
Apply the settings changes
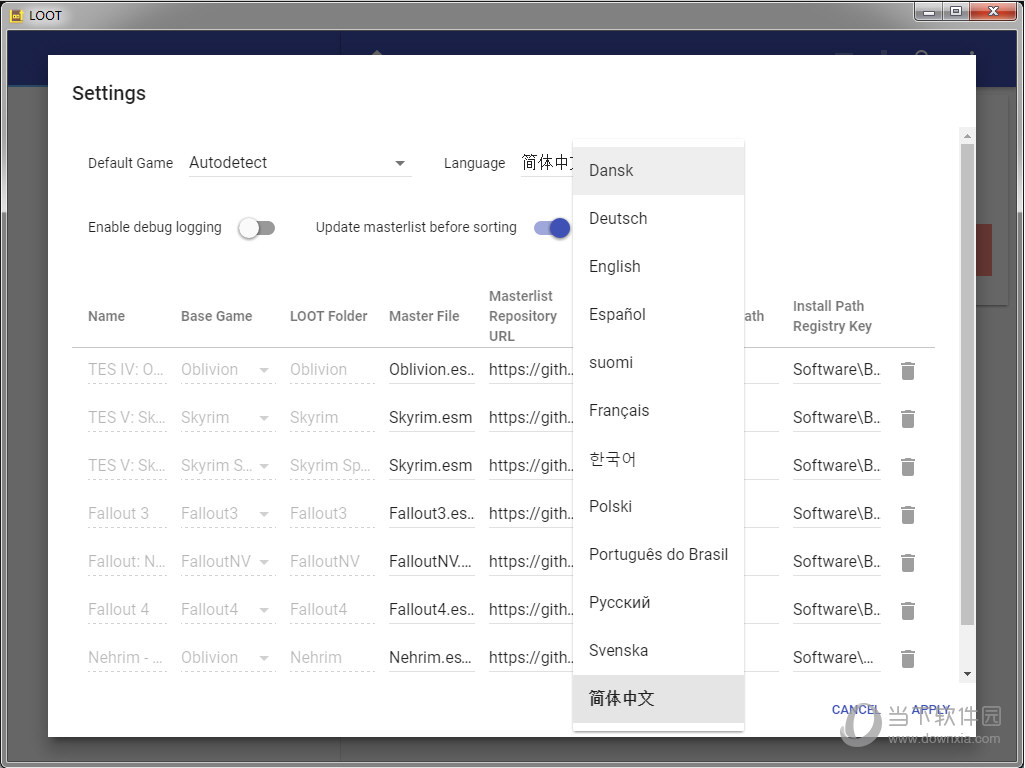[x=930, y=710]
